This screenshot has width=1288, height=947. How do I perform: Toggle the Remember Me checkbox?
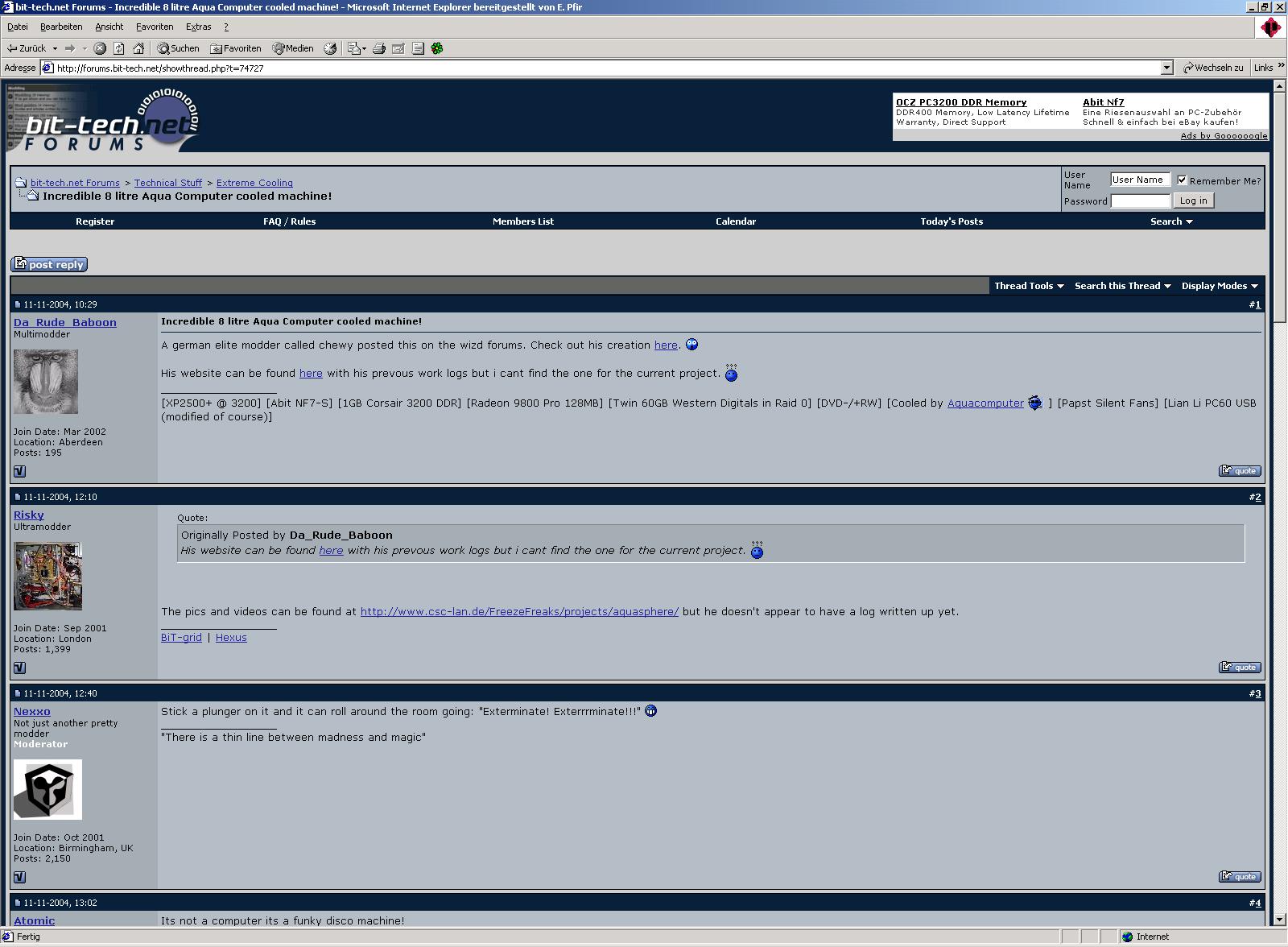[1182, 180]
